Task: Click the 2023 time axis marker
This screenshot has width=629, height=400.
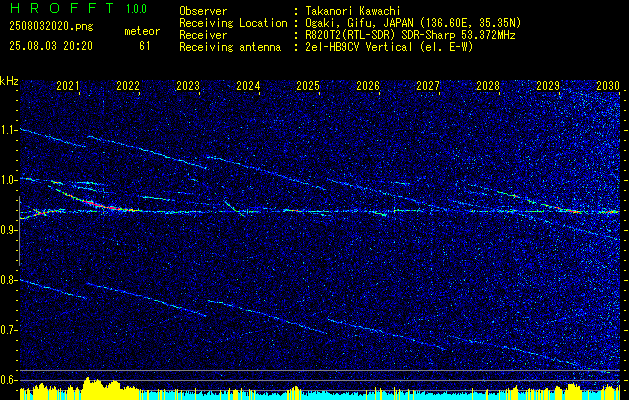Action: point(188,85)
